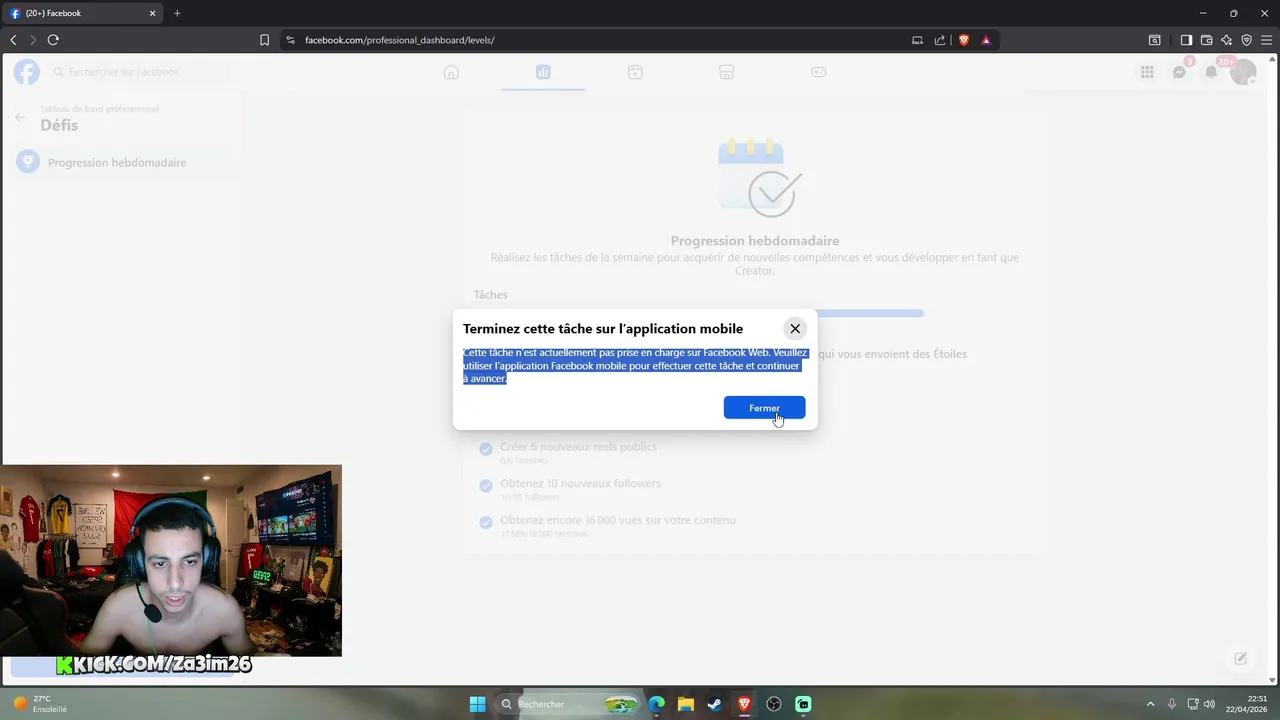Click the webcam overlay thumbnail
Image resolution: width=1280 pixels, height=720 pixels.
[171, 560]
